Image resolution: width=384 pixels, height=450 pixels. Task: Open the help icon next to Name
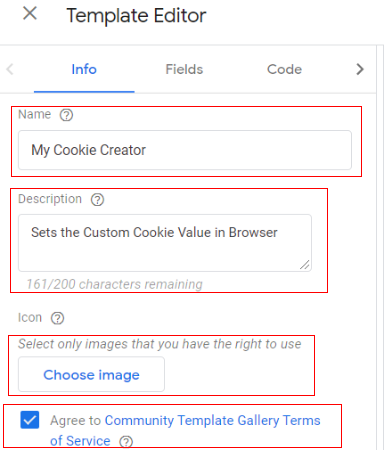click(x=66, y=115)
